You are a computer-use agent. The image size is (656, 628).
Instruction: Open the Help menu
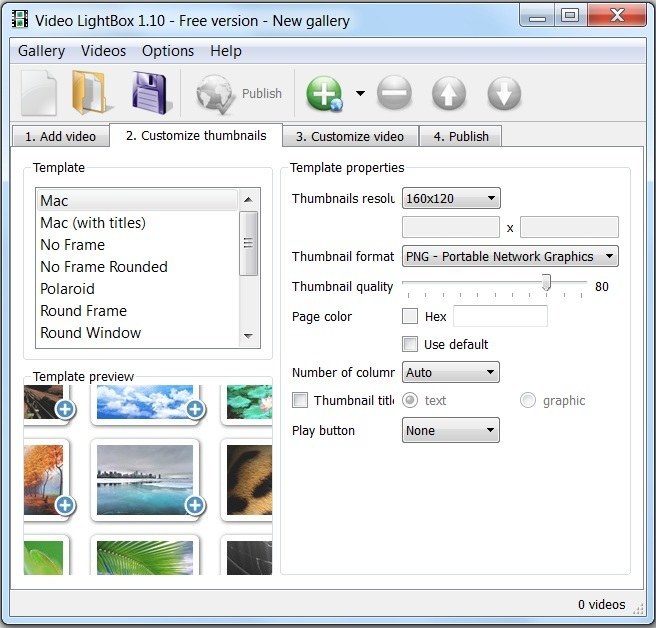(x=226, y=51)
